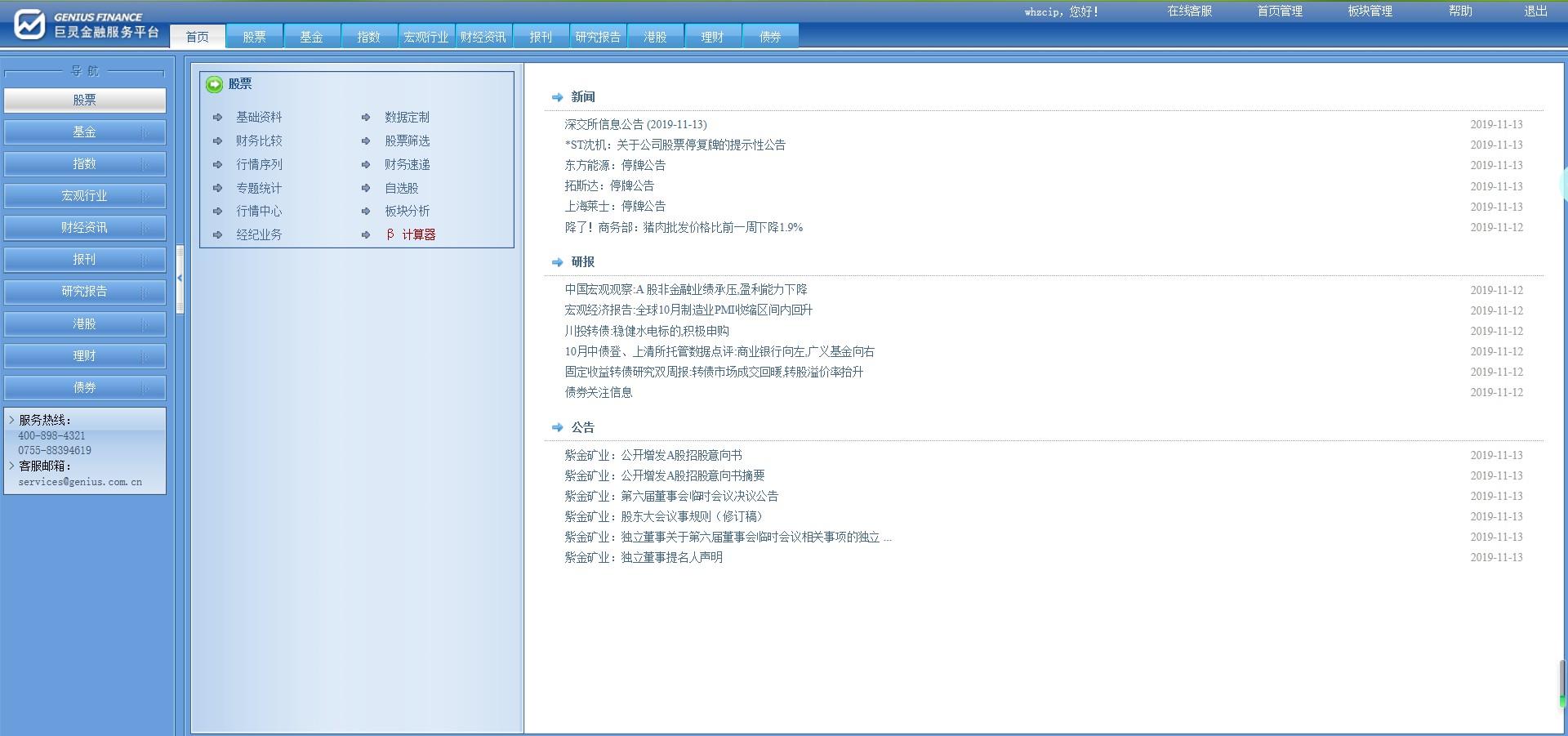Expand the 研究报告 navigation section in sidebar
The image size is (1568, 736).
click(x=85, y=292)
